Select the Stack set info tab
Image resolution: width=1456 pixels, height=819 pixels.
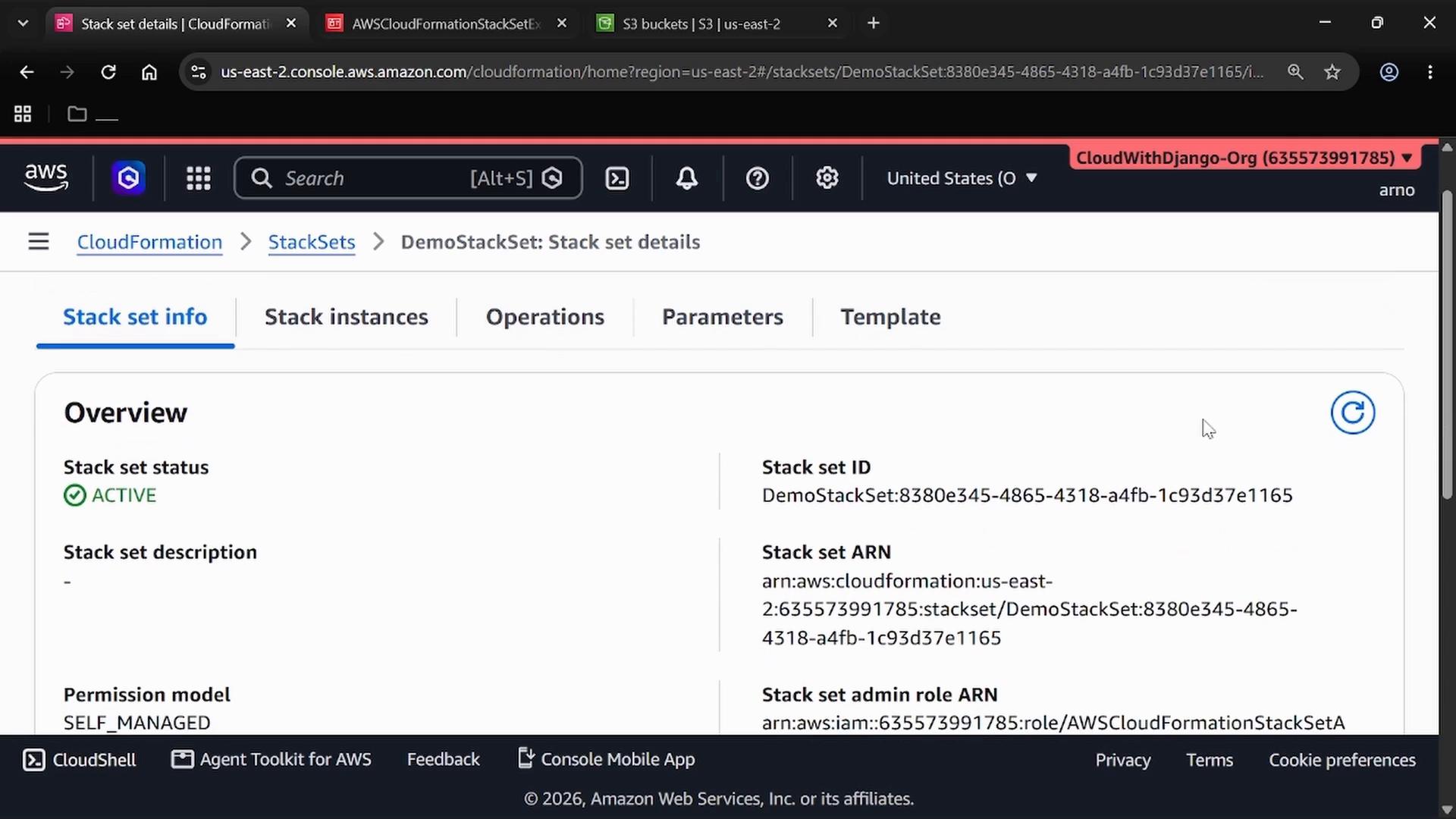(135, 317)
